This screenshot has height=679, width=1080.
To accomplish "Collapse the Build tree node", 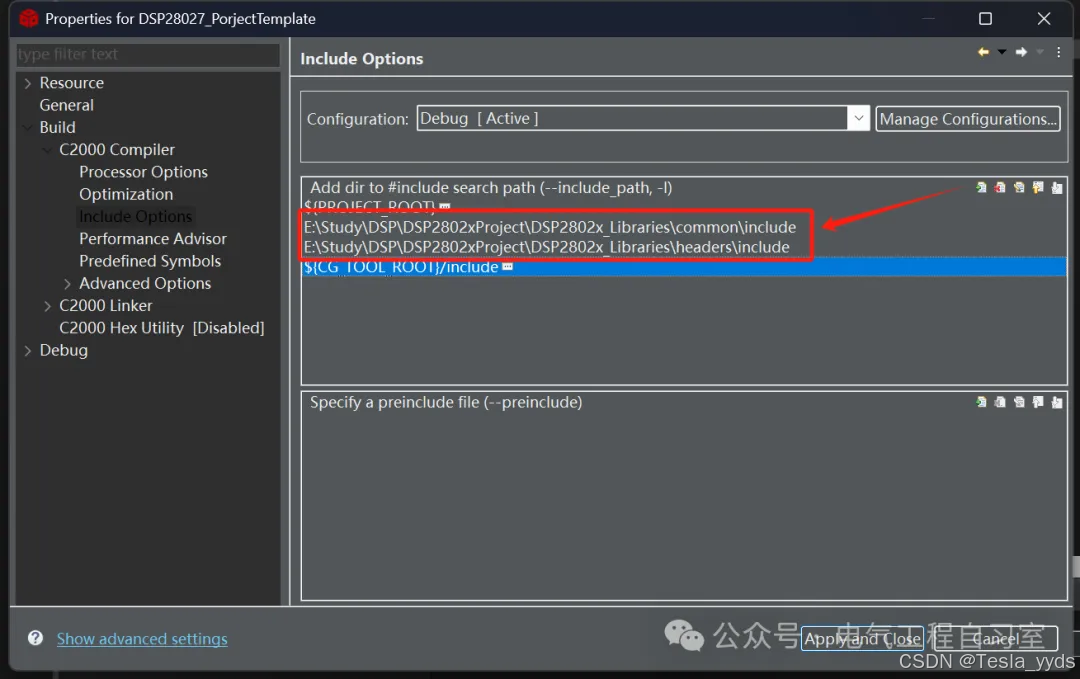I will (x=28, y=127).
